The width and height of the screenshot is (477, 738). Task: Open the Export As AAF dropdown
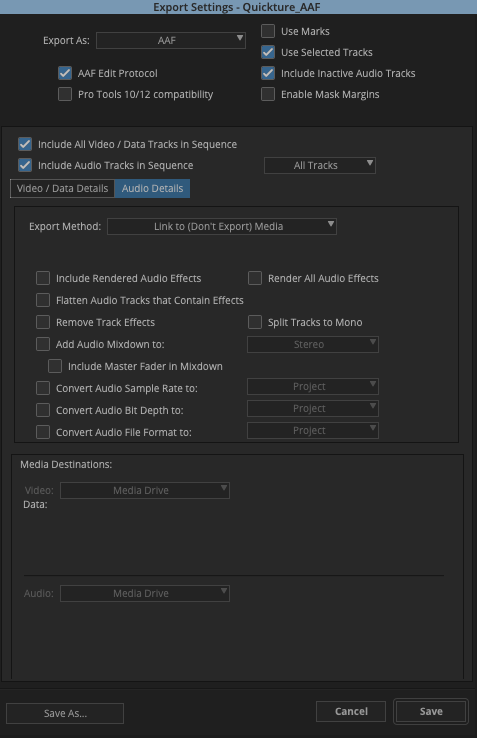170,40
